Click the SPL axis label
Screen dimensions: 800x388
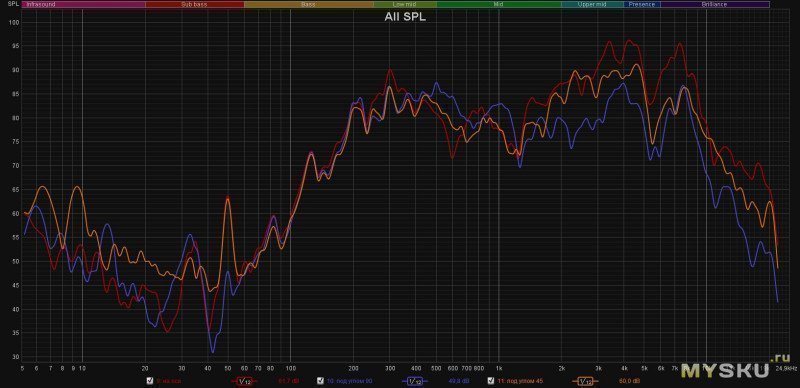13,4
